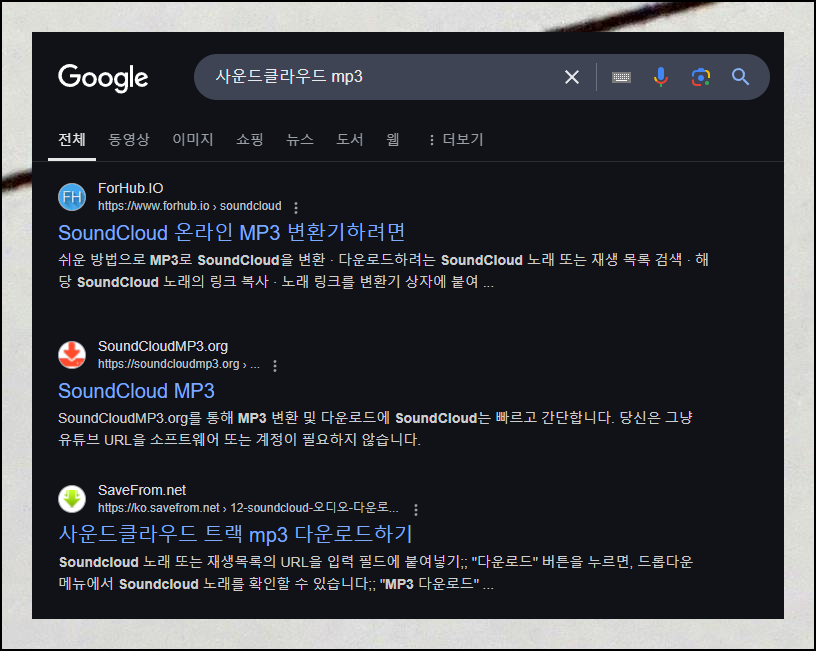The height and width of the screenshot is (651, 816).
Task: Open the on-screen keyboard input tool
Action: (621, 77)
